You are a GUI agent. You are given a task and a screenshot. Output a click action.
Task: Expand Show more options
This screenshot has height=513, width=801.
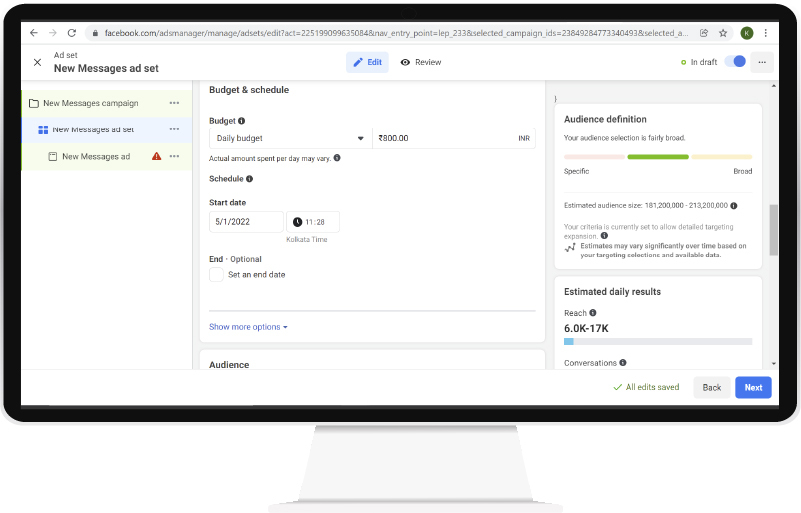coord(248,327)
